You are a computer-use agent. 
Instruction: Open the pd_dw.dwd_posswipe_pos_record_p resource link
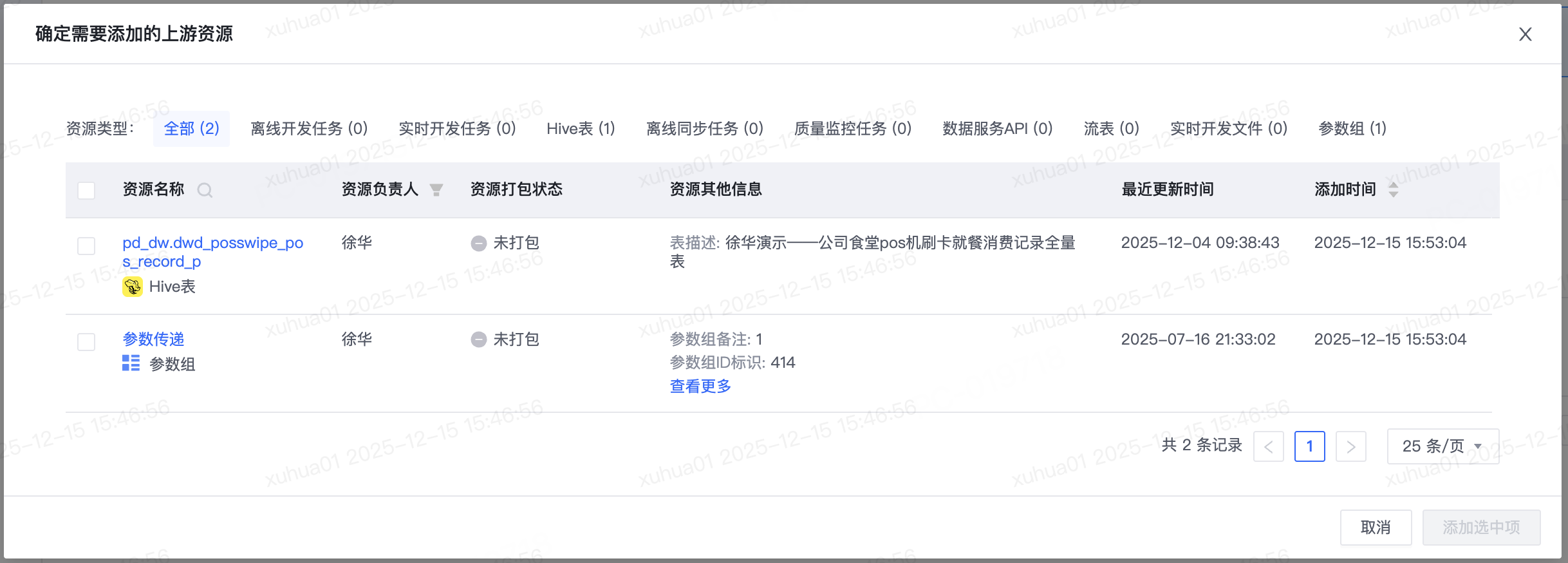pos(212,252)
